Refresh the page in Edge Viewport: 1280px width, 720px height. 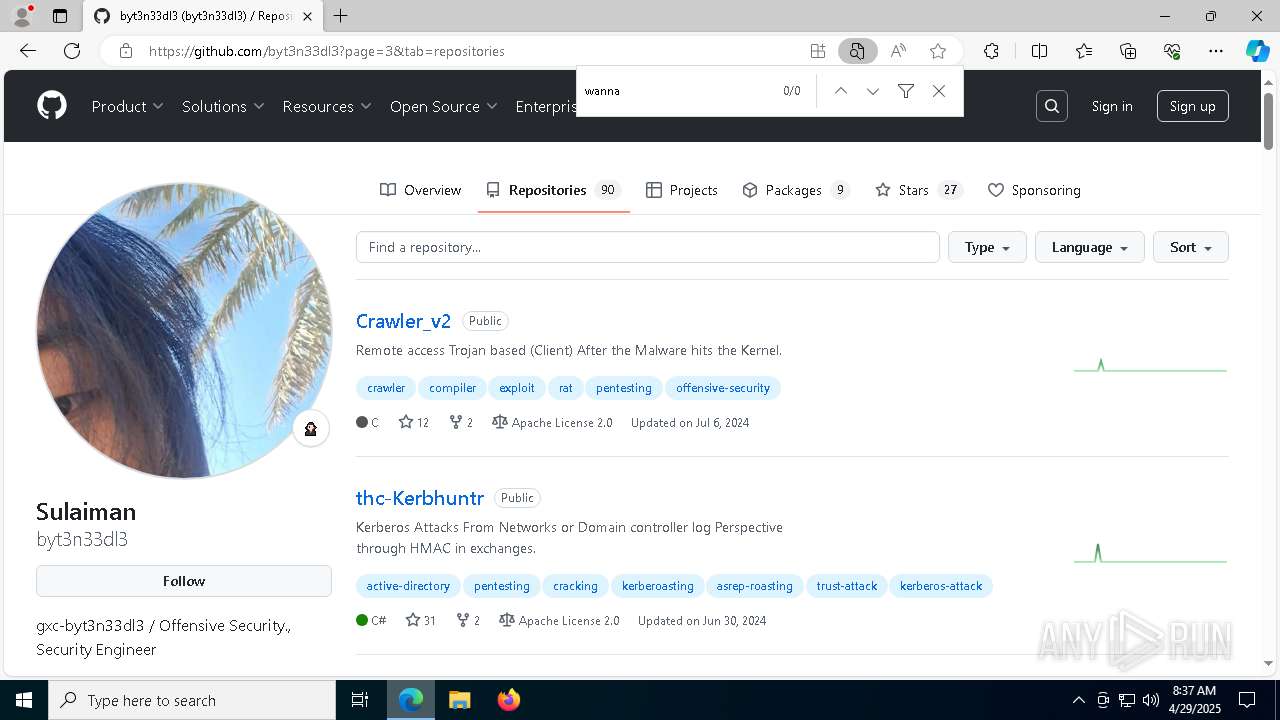(72, 51)
